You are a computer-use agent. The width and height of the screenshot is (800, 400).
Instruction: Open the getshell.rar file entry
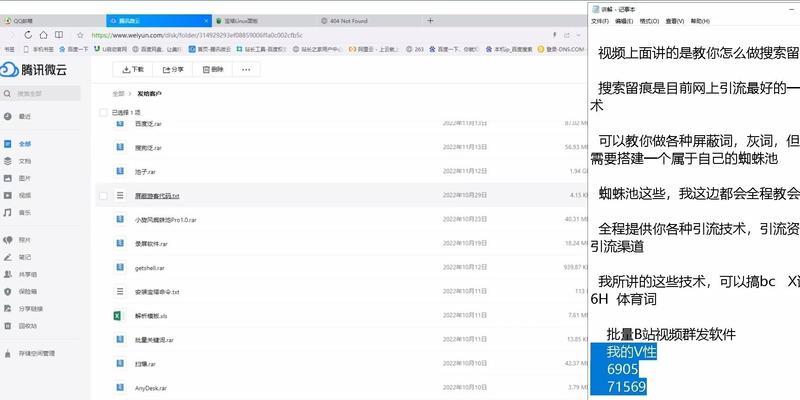point(149,268)
